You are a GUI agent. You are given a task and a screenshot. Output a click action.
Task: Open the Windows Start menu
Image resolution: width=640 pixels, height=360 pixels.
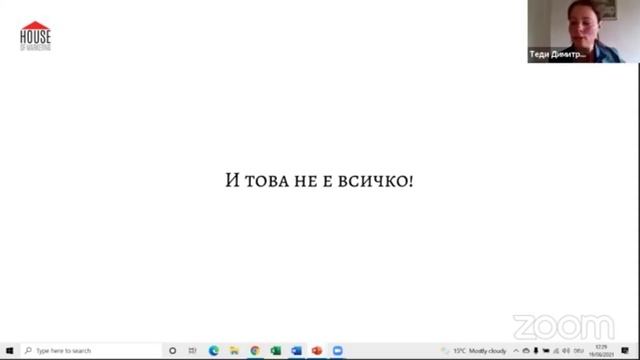coord(10,351)
